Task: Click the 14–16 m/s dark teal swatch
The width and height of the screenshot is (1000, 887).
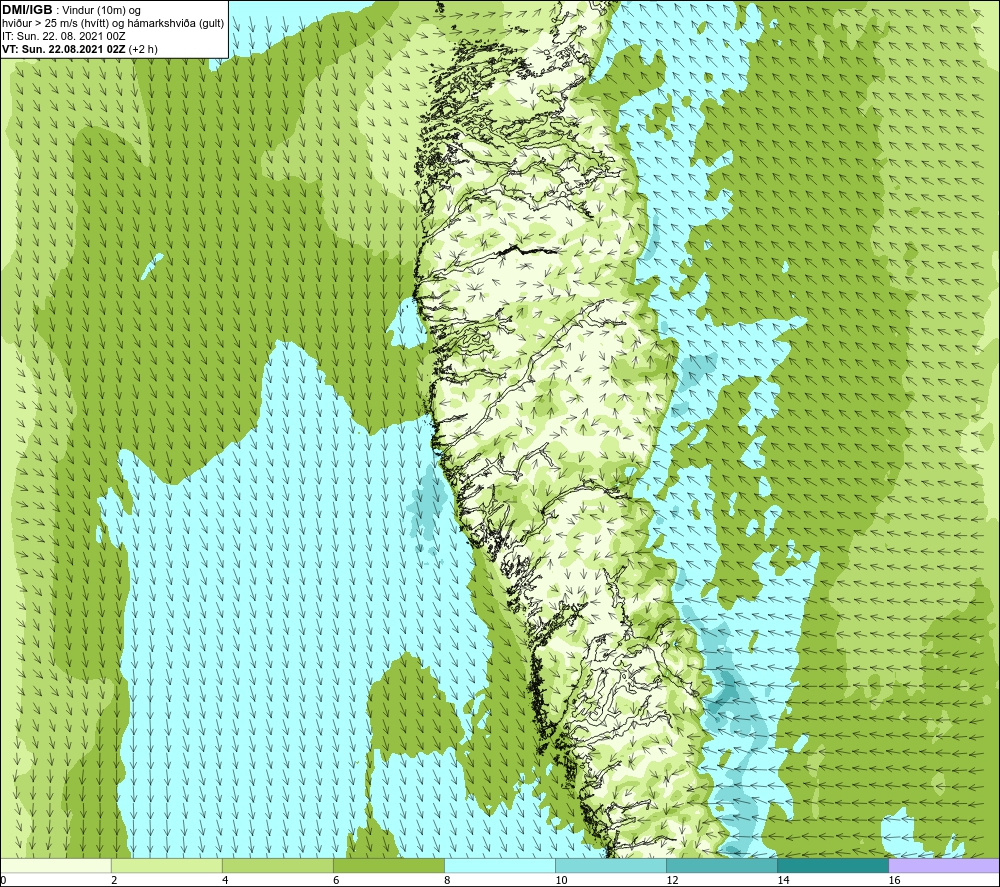Action: [x=832, y=866]
